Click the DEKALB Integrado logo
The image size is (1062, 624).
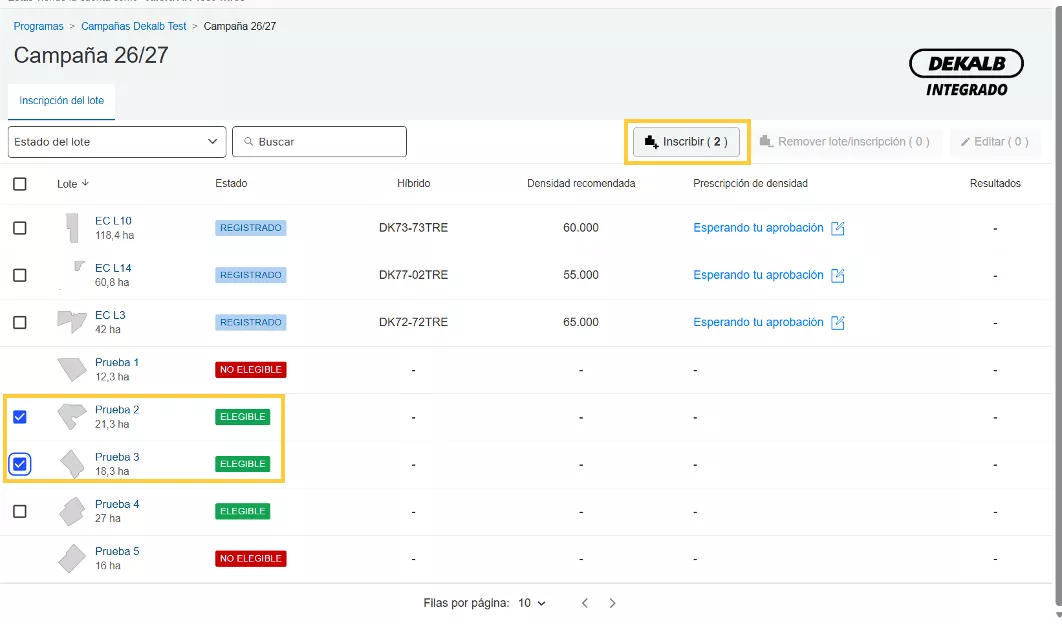pos(966,74)
